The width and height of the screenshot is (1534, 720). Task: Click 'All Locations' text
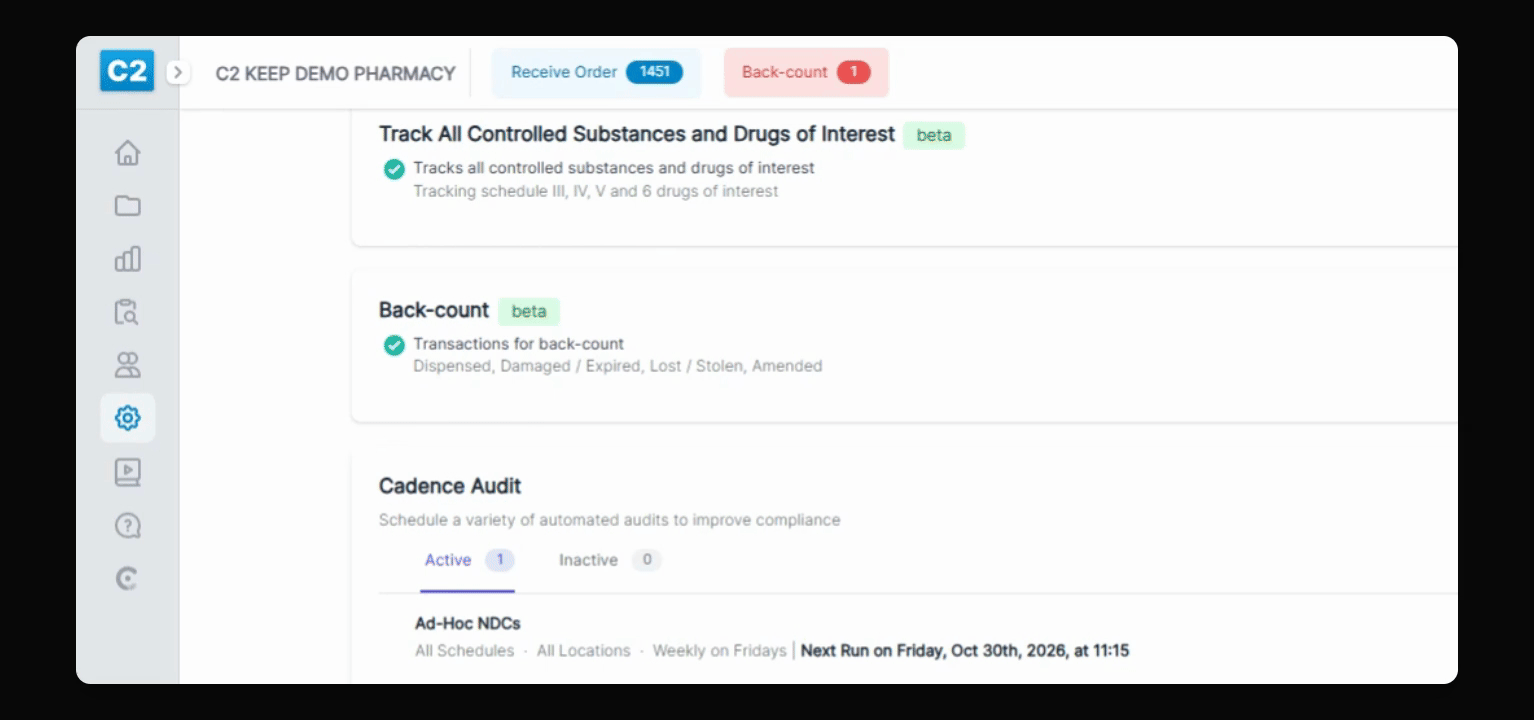tap(583, 651)
